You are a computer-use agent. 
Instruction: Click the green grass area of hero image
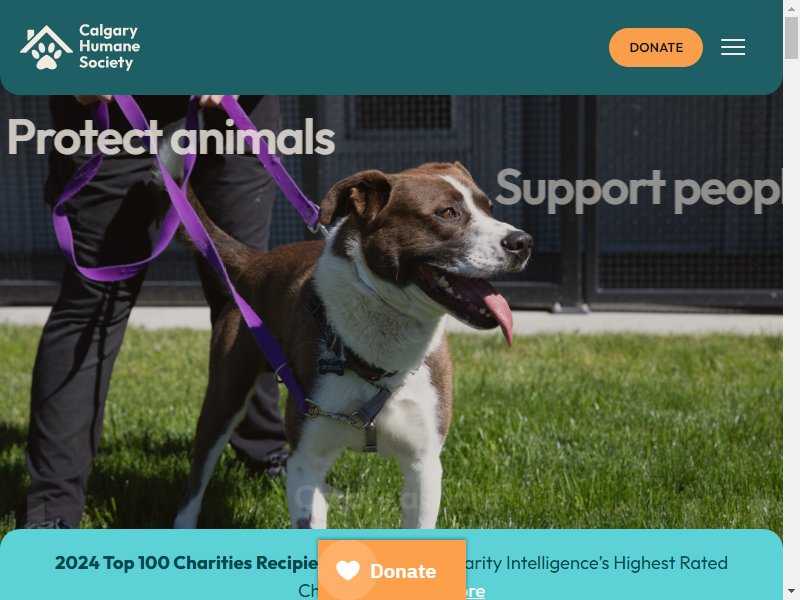(x=612, y=434)
